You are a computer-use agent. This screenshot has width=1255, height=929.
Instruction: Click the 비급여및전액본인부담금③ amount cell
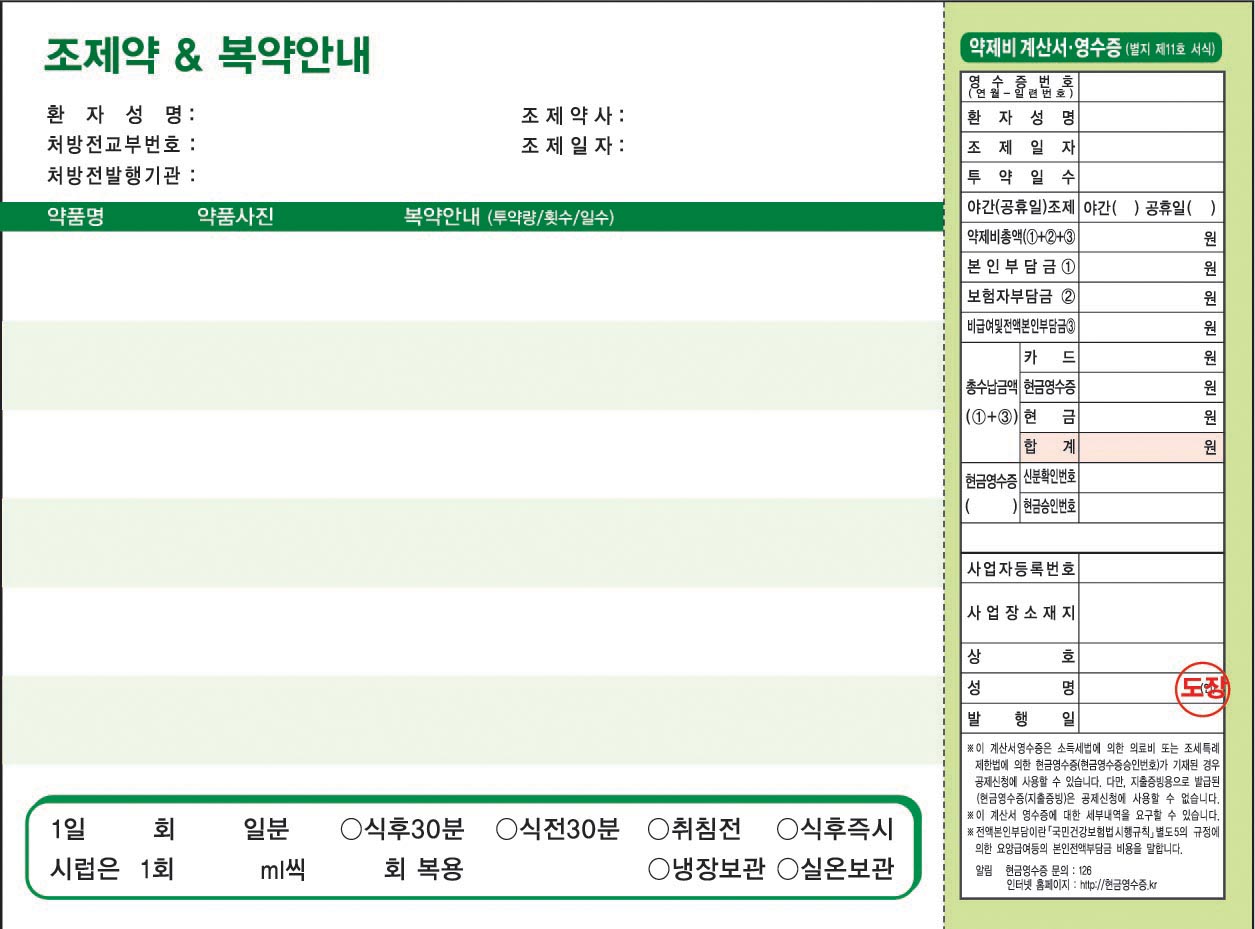pyautogui.click(x=1151, y=328)
